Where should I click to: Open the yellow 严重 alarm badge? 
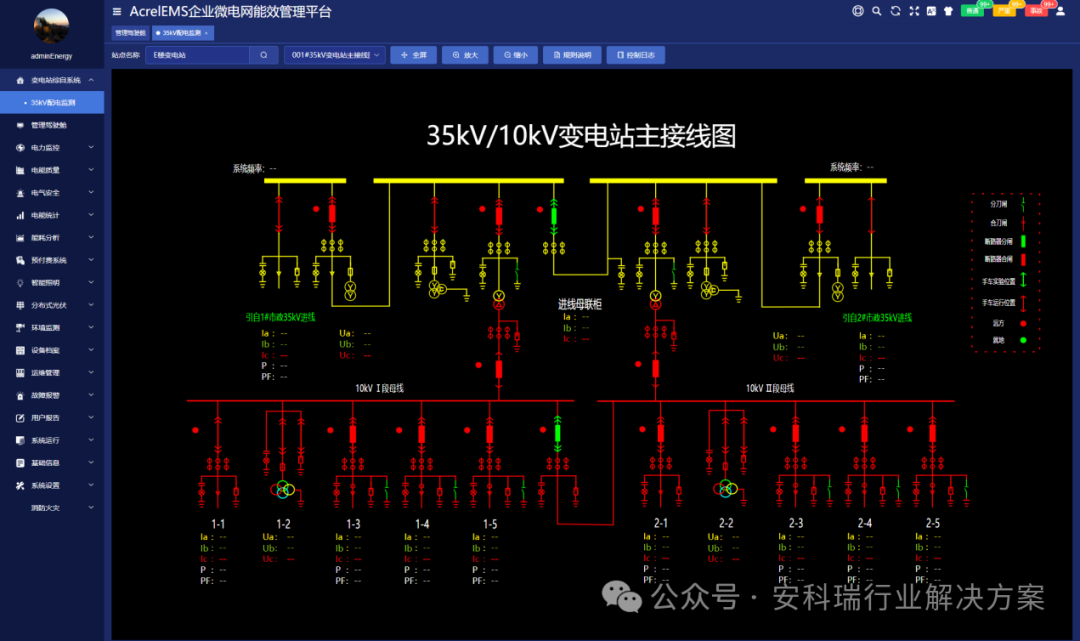1004,11
